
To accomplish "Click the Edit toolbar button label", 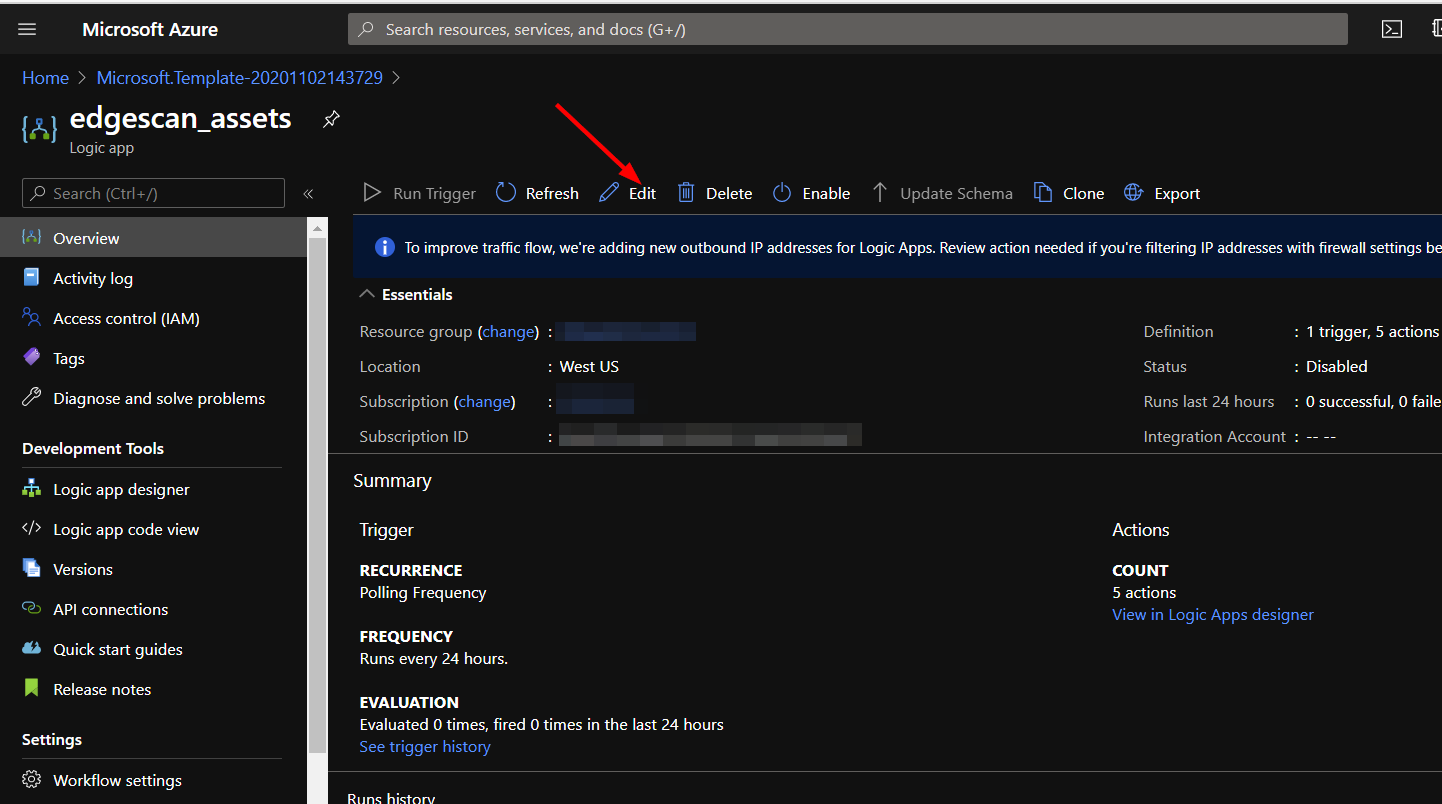I will (642, 193).
